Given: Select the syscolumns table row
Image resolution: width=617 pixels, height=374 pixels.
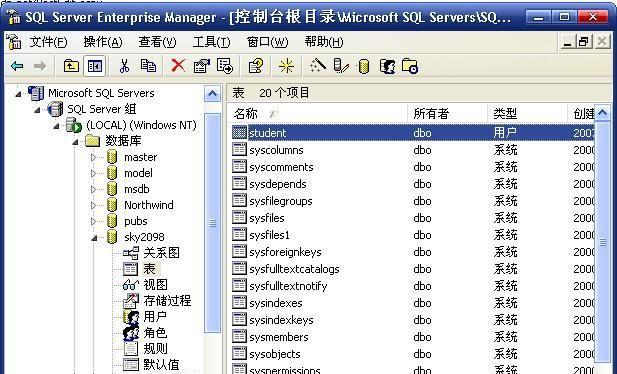Looking at the screenshot, I should click(x=412, y=150).
